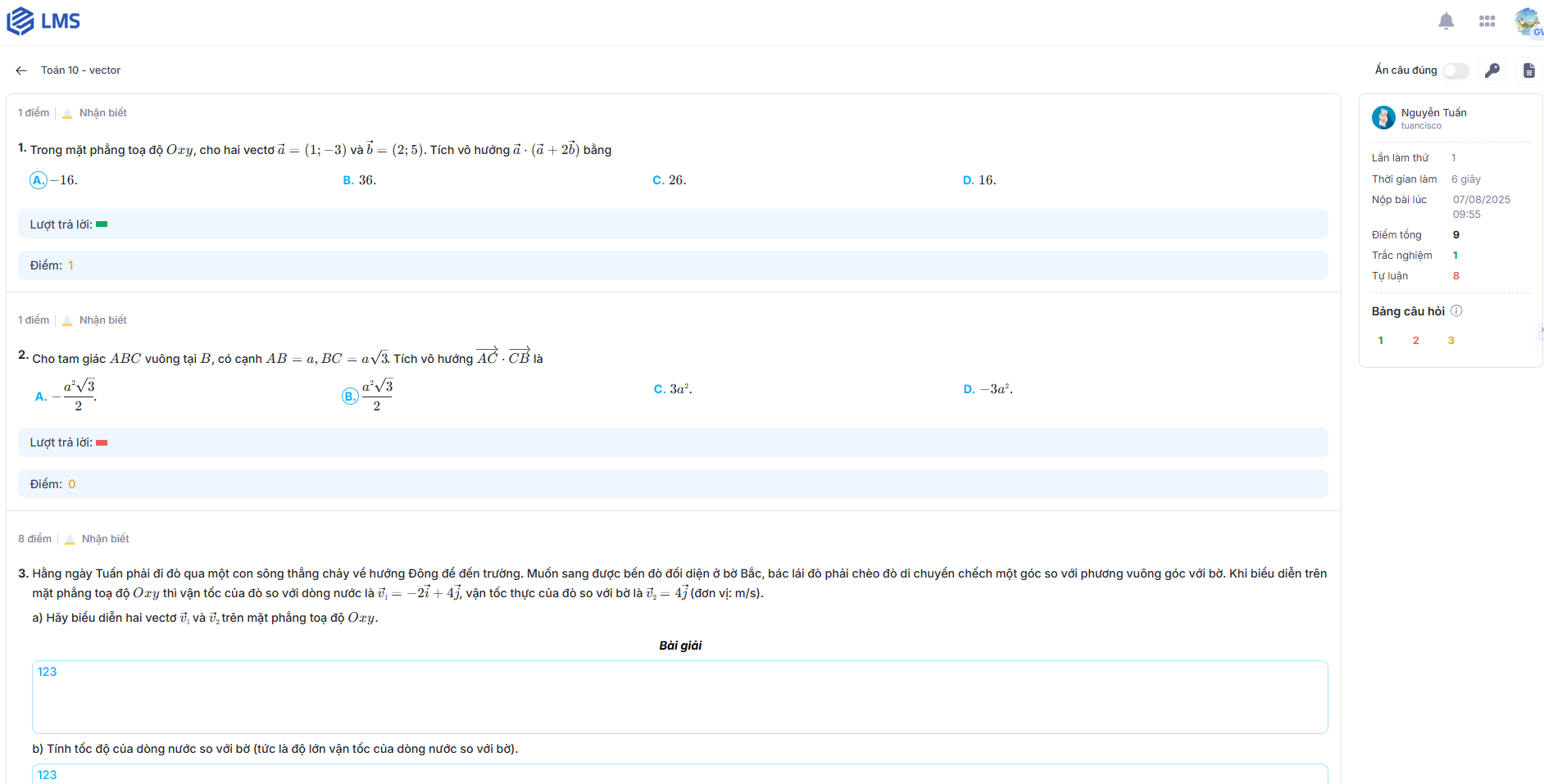Click the document icon in top right
Viewport: 1544px width, 784px height.
pos(1528,70)
